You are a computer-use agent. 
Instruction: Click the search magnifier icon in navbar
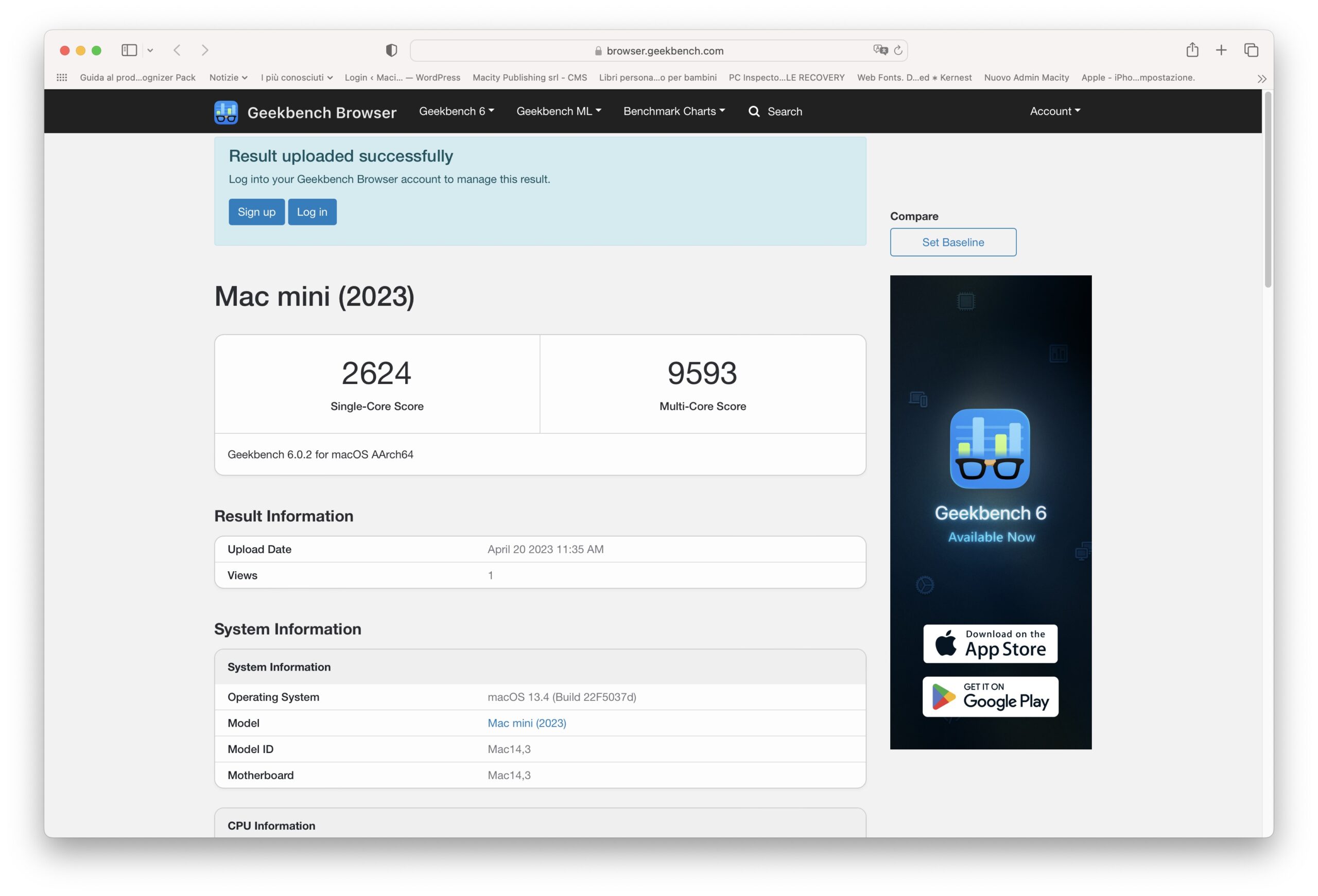[x=754, y=112]
